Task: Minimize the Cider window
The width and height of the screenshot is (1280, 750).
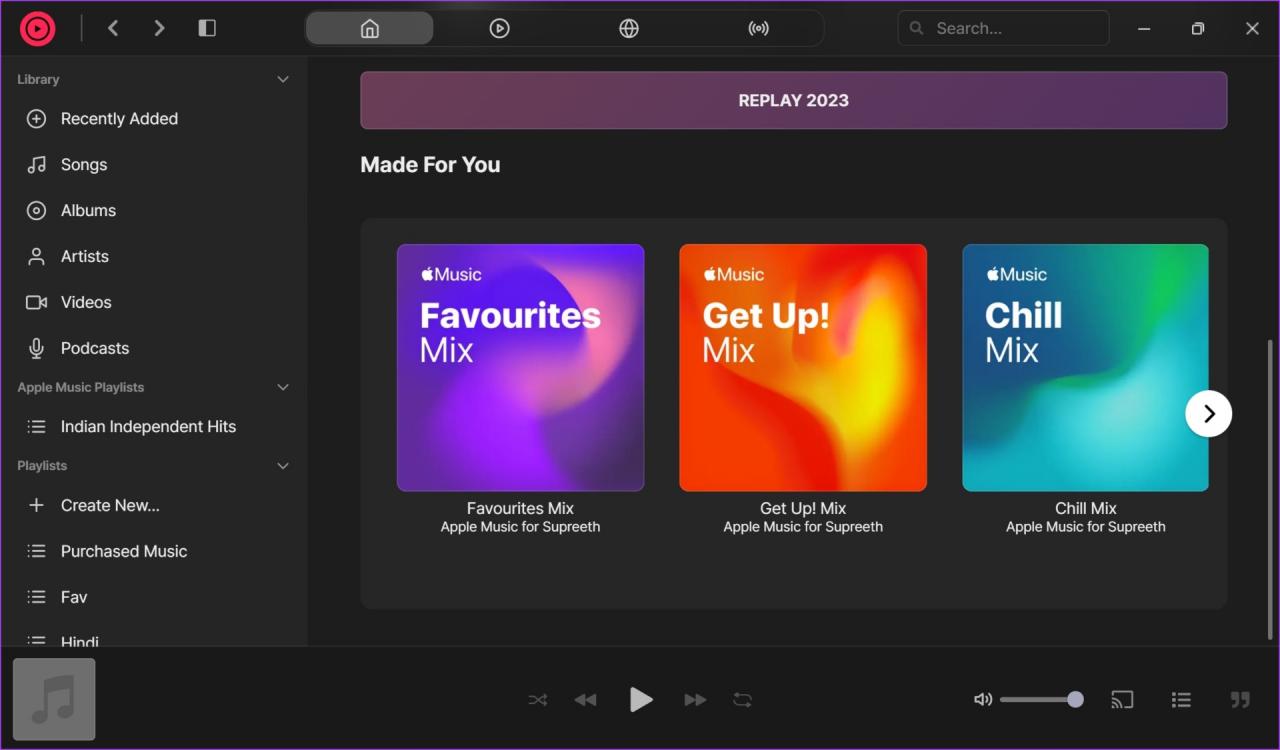Action: pyautogui.click(x=1144, y=29)
